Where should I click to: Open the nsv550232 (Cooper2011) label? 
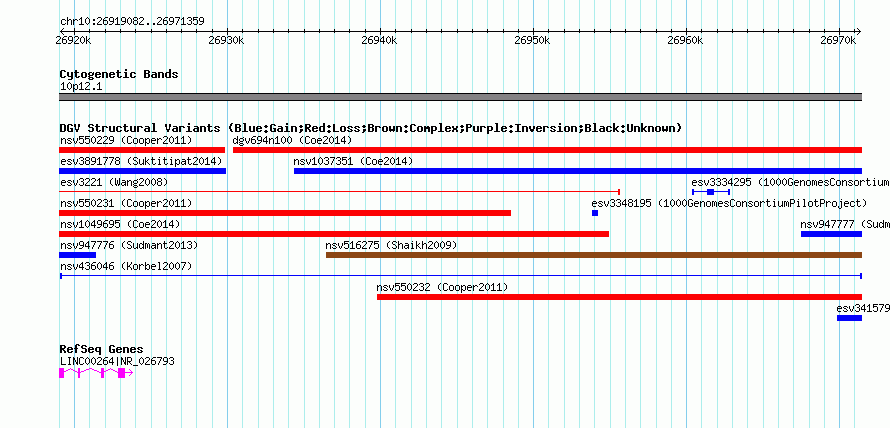pyautogui.click(x=442, y=287)
